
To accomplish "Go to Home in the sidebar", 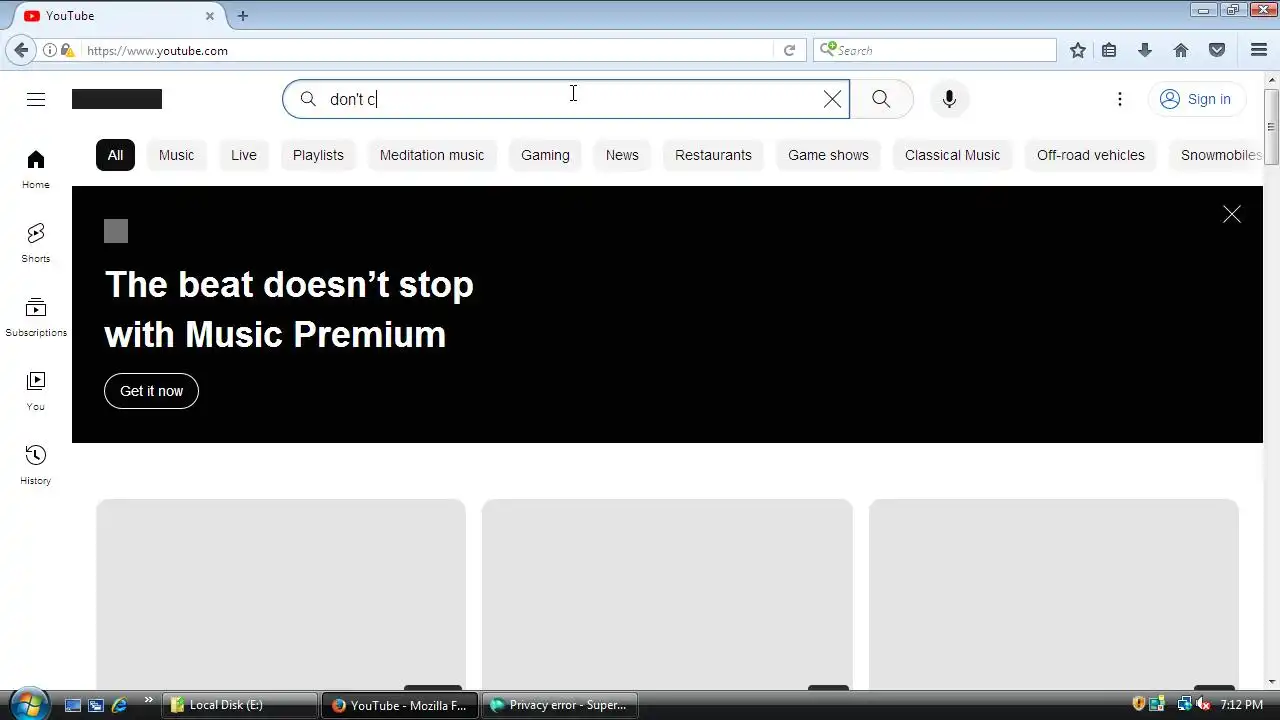I will (x=36, y=169).
